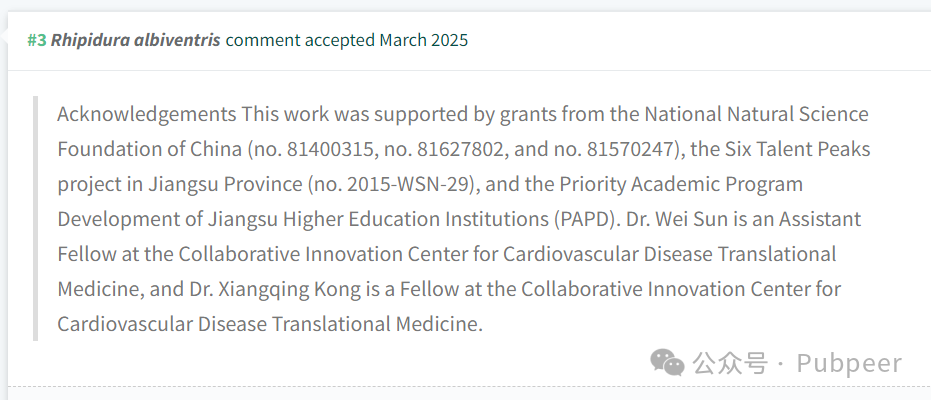Click grant number 81627802

(461, 149)
